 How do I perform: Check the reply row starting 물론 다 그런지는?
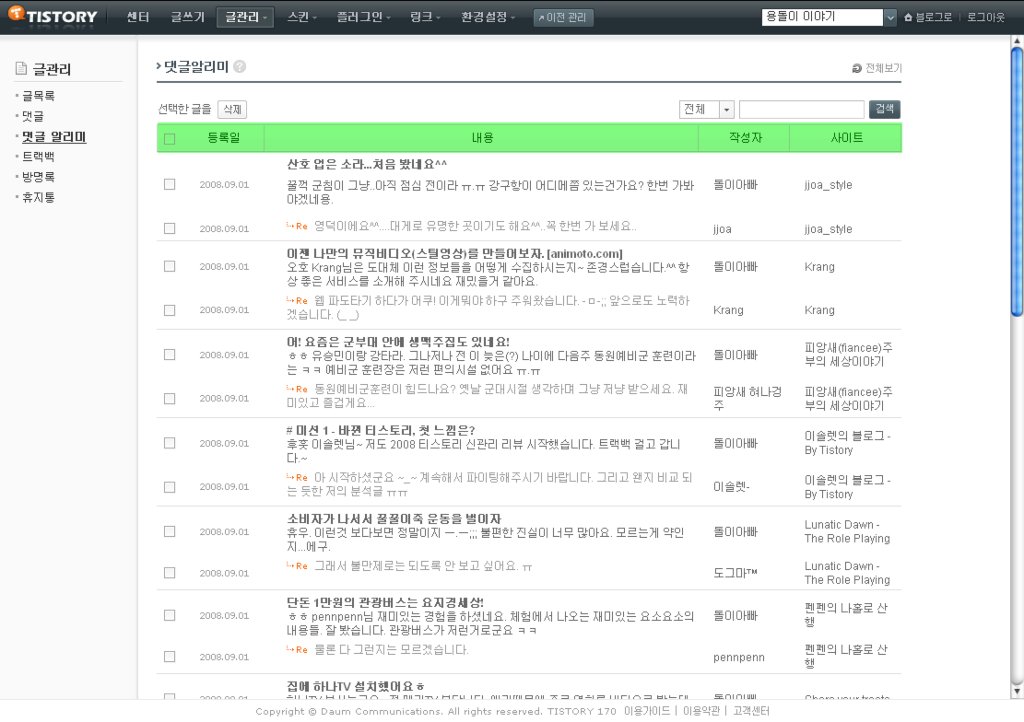(x=170, y=656)
